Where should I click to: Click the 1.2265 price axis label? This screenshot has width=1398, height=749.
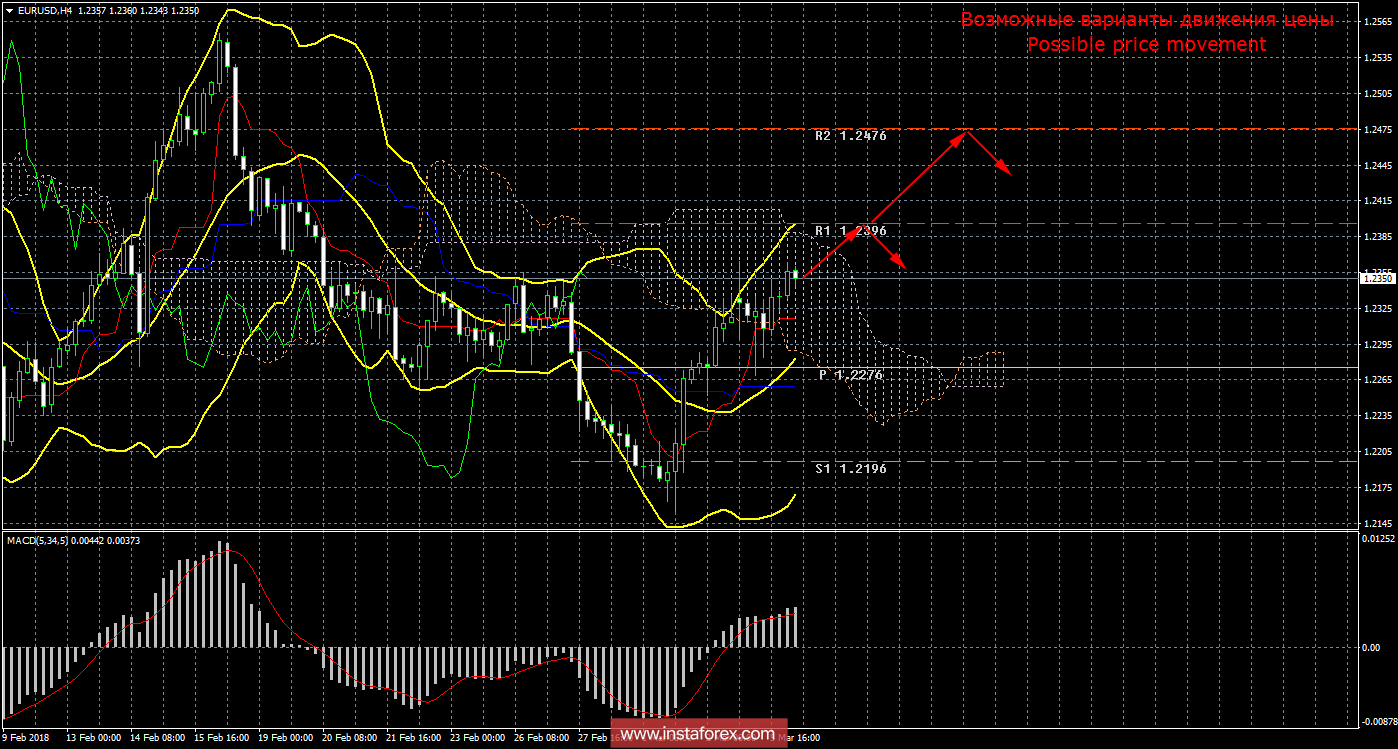coord(1376,380)
